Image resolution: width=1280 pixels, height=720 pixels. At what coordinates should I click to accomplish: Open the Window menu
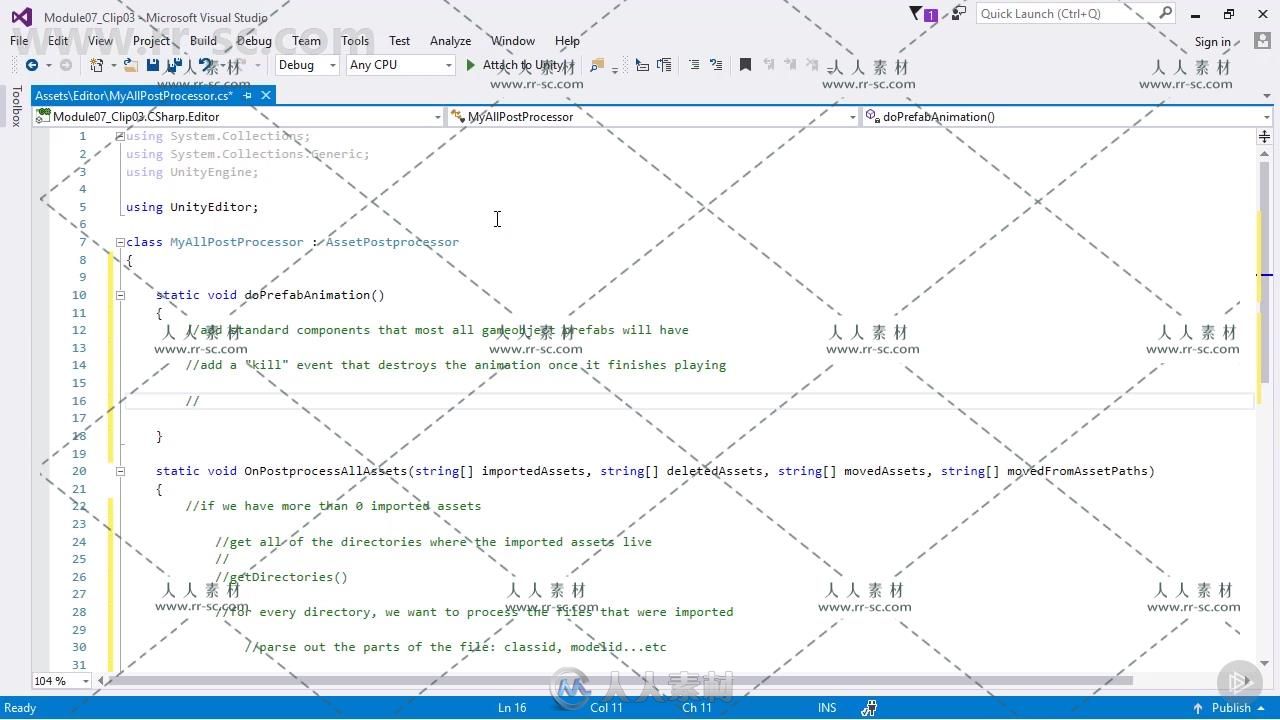click(512, 41)
